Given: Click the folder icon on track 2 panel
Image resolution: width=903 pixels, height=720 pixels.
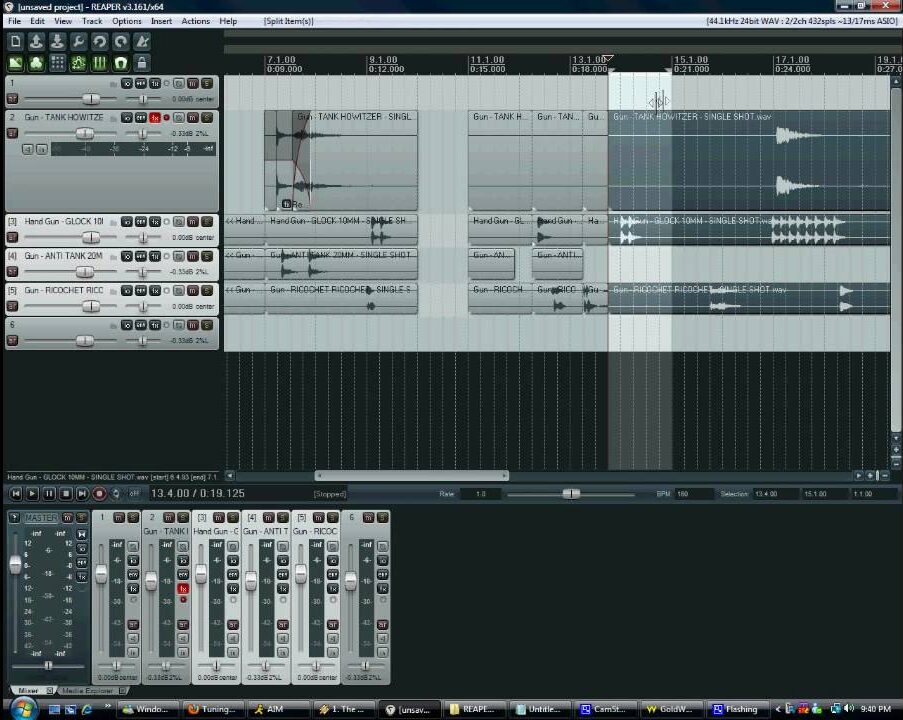Looking at the screenshot, I should click(x=113, y=119).
